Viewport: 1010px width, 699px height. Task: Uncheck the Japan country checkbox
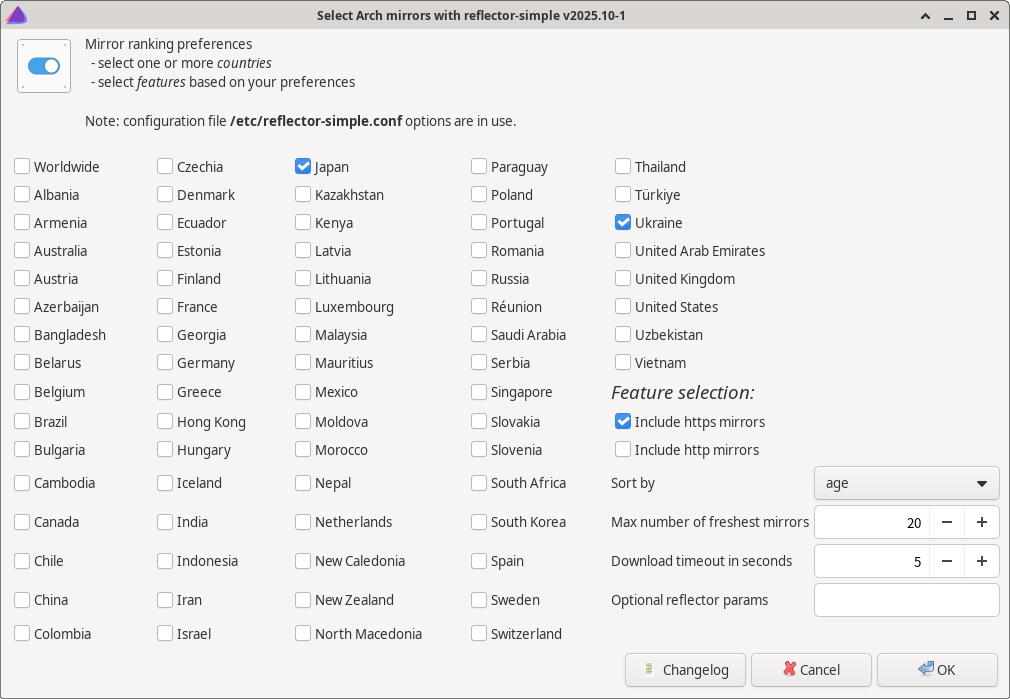[x=303, y=167]
